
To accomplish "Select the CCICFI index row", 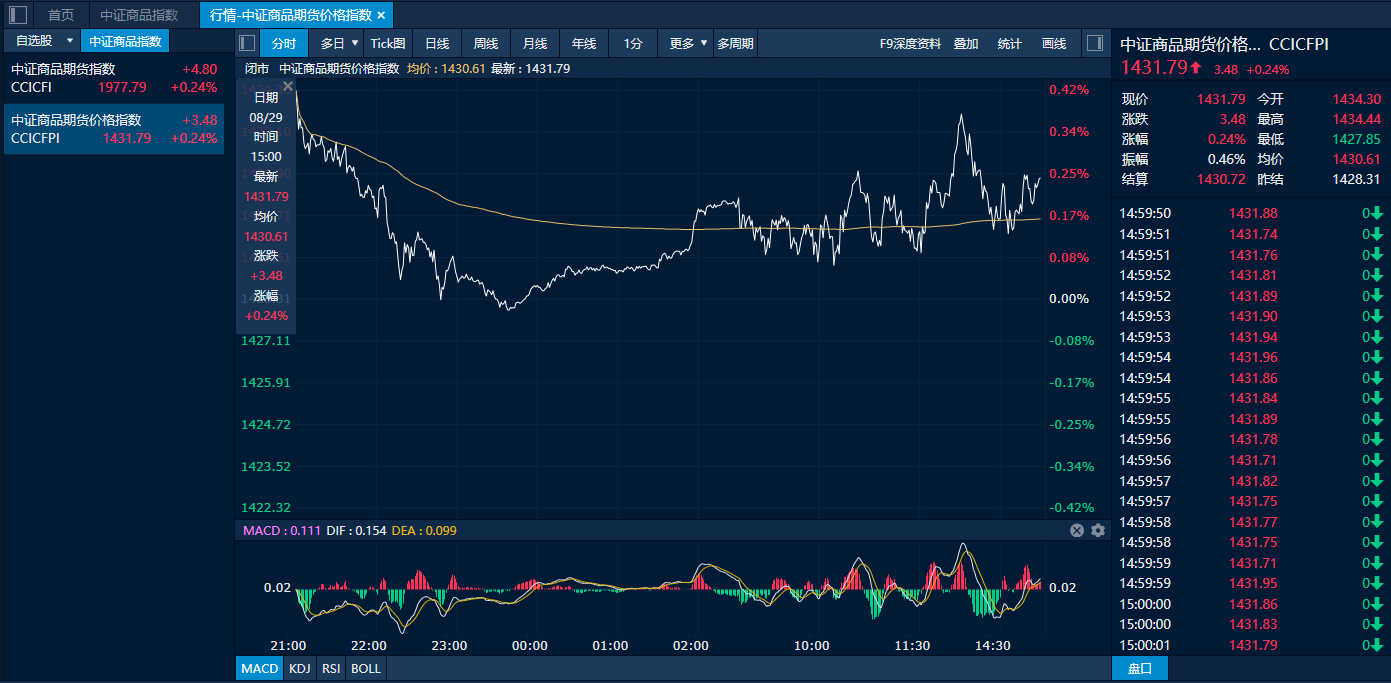I will pos(113,78).
